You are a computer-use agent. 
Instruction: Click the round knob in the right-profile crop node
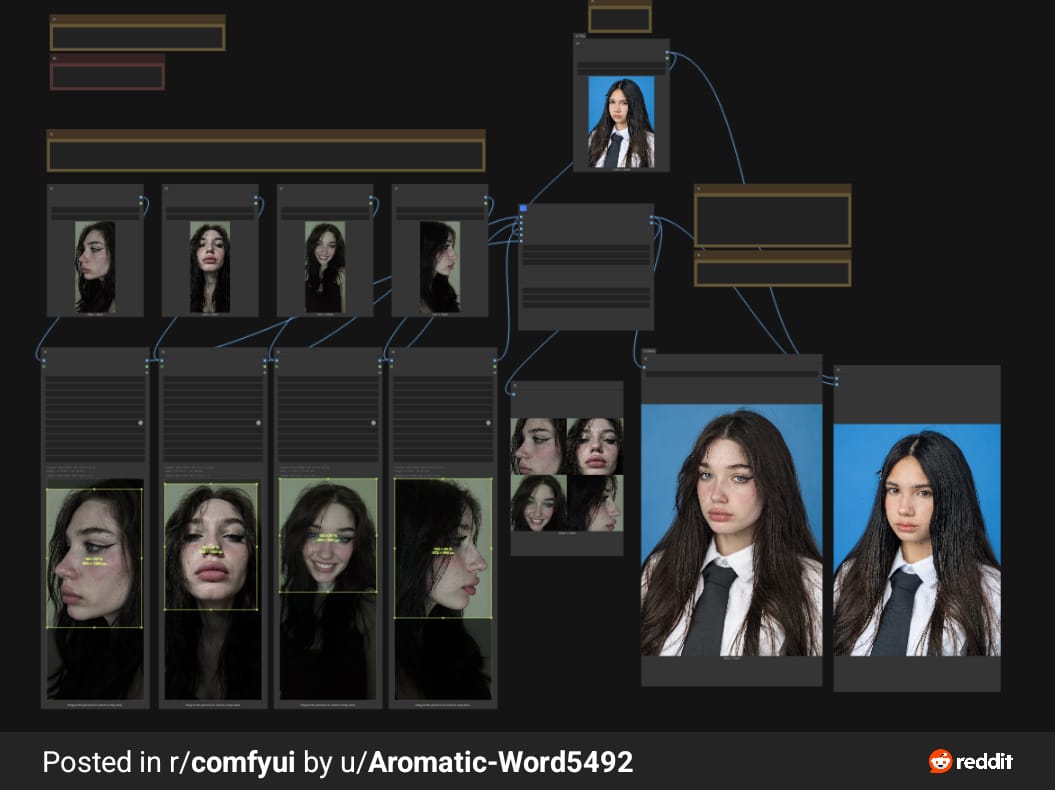(491, 423)
